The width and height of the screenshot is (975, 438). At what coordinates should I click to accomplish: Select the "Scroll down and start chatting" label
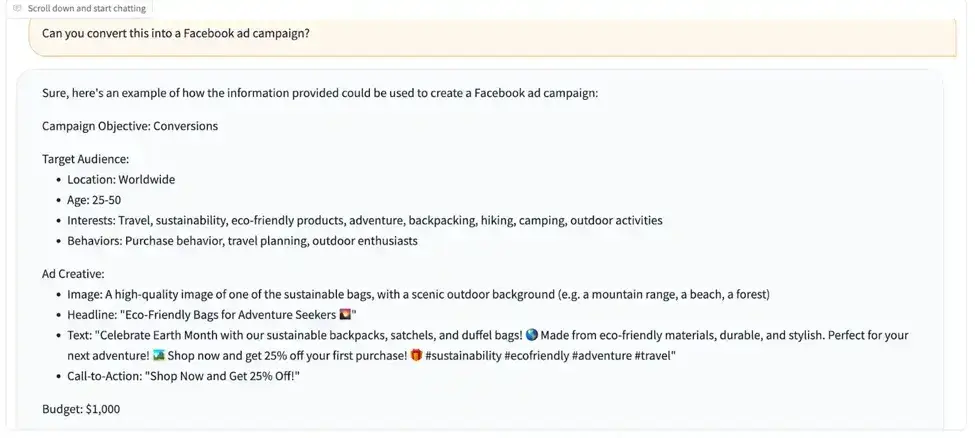tap(87, 8)
